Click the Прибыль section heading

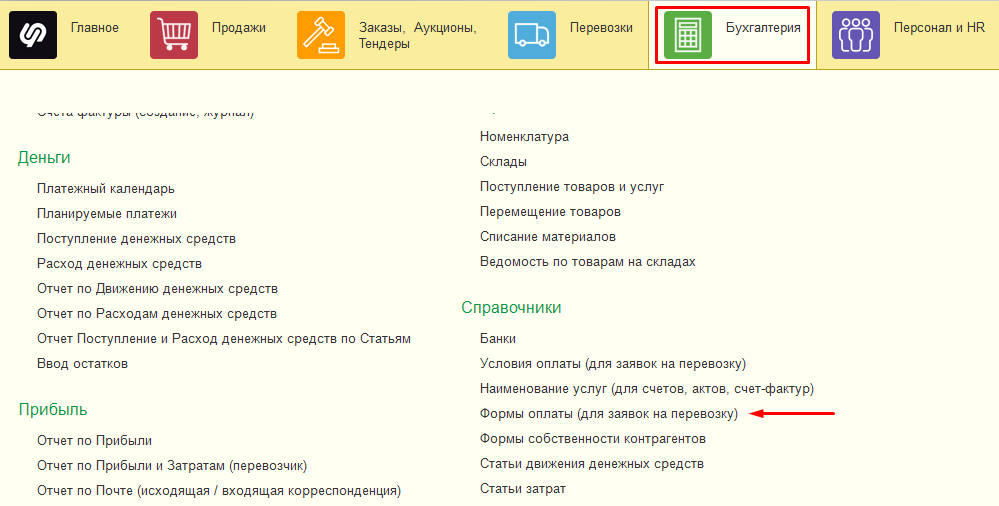coord(53,409)
